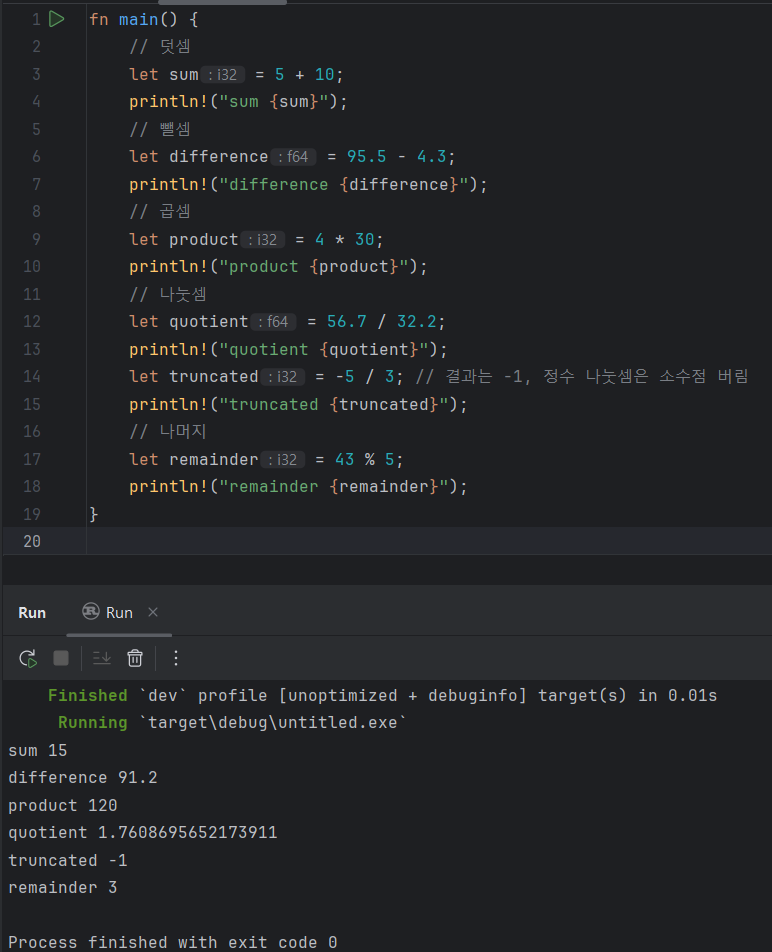Clear the console with the trash icon

tap(135, 658)
